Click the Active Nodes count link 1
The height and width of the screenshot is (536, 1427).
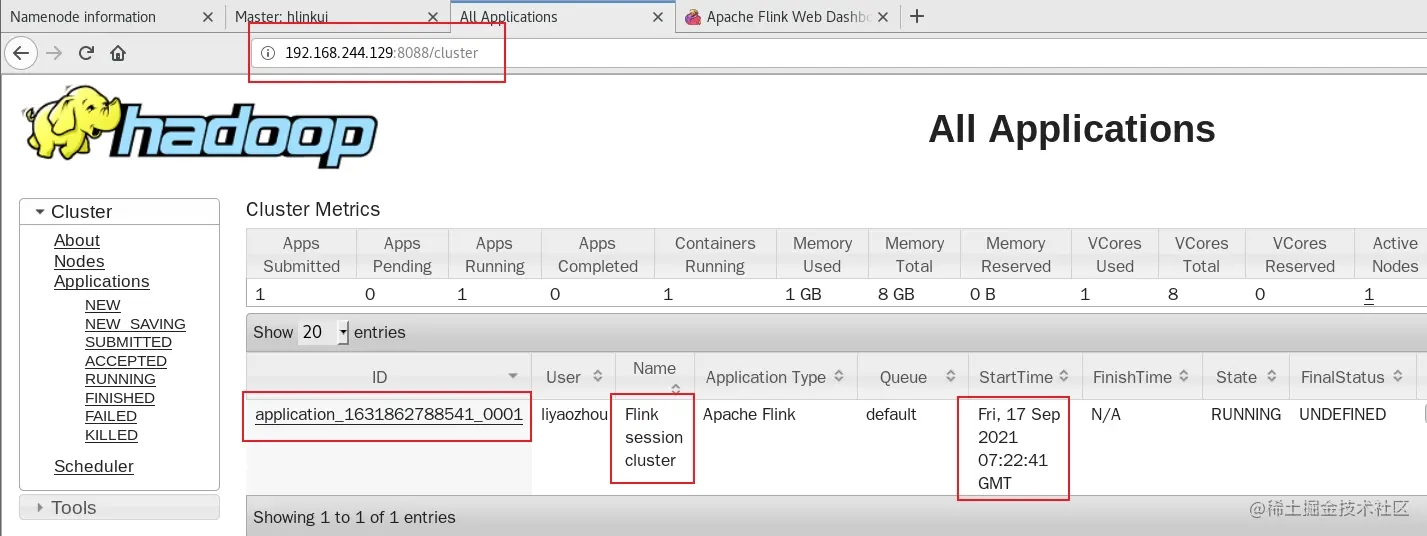tap(1369, 294)
